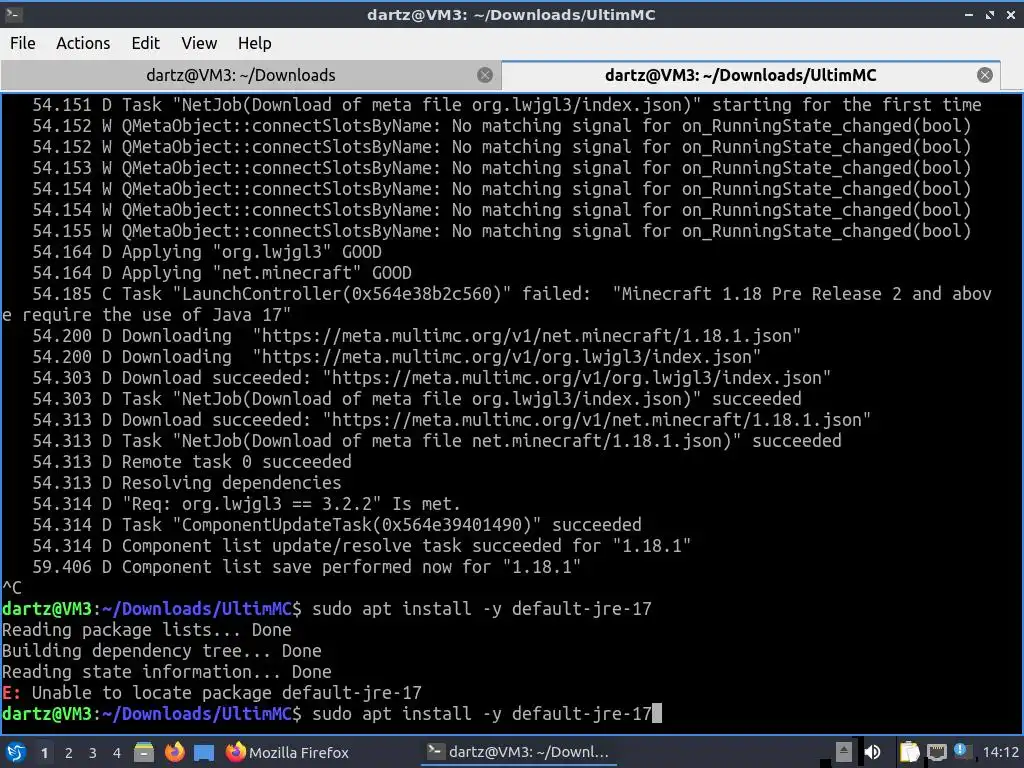Click the "Building dependency tree... Done" line
The width and height of the screenshot is (1024, 768).
click(161, 651)
